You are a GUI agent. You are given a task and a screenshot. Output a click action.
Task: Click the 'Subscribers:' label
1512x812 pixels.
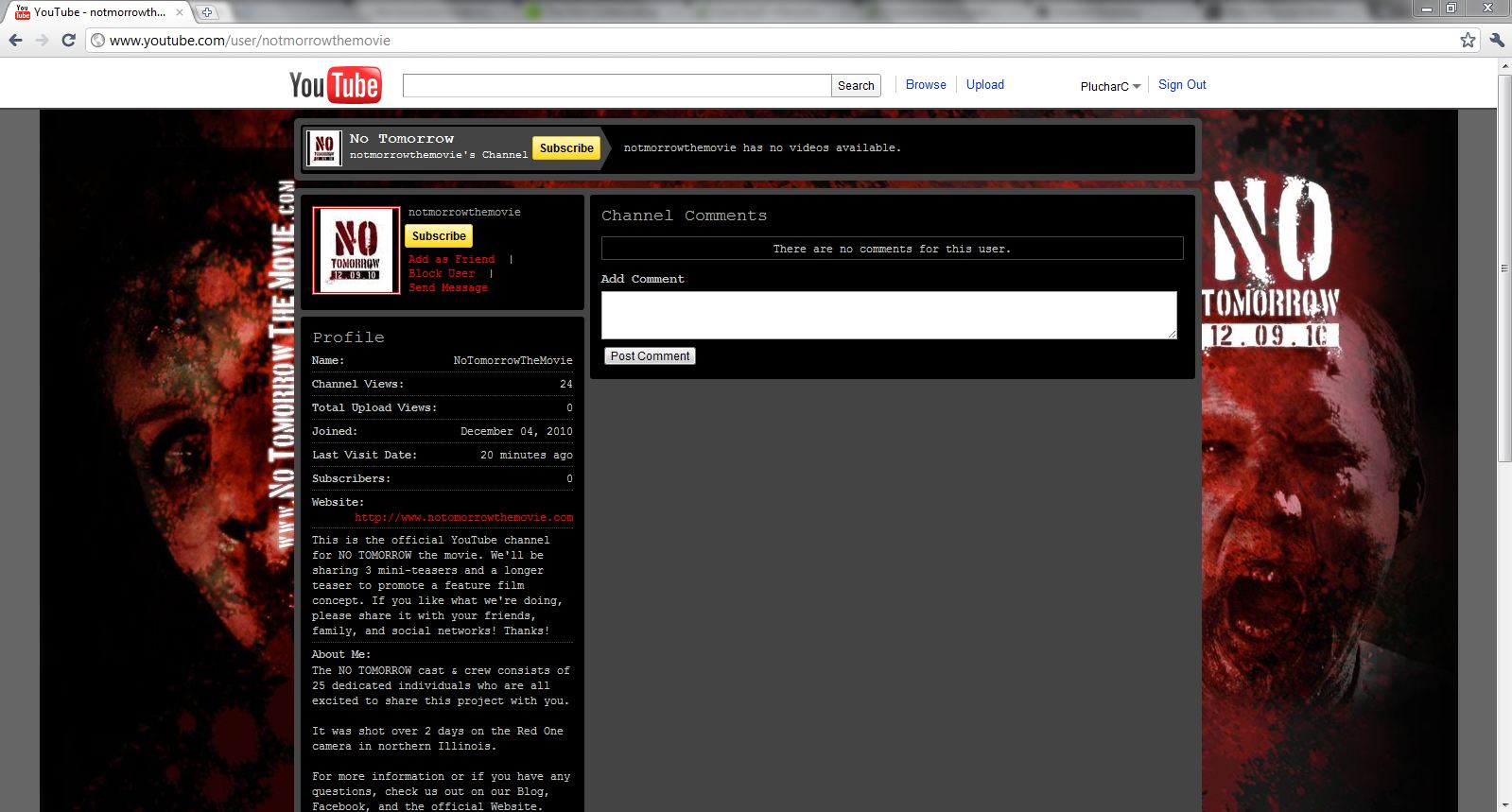[x=351, y=478]
